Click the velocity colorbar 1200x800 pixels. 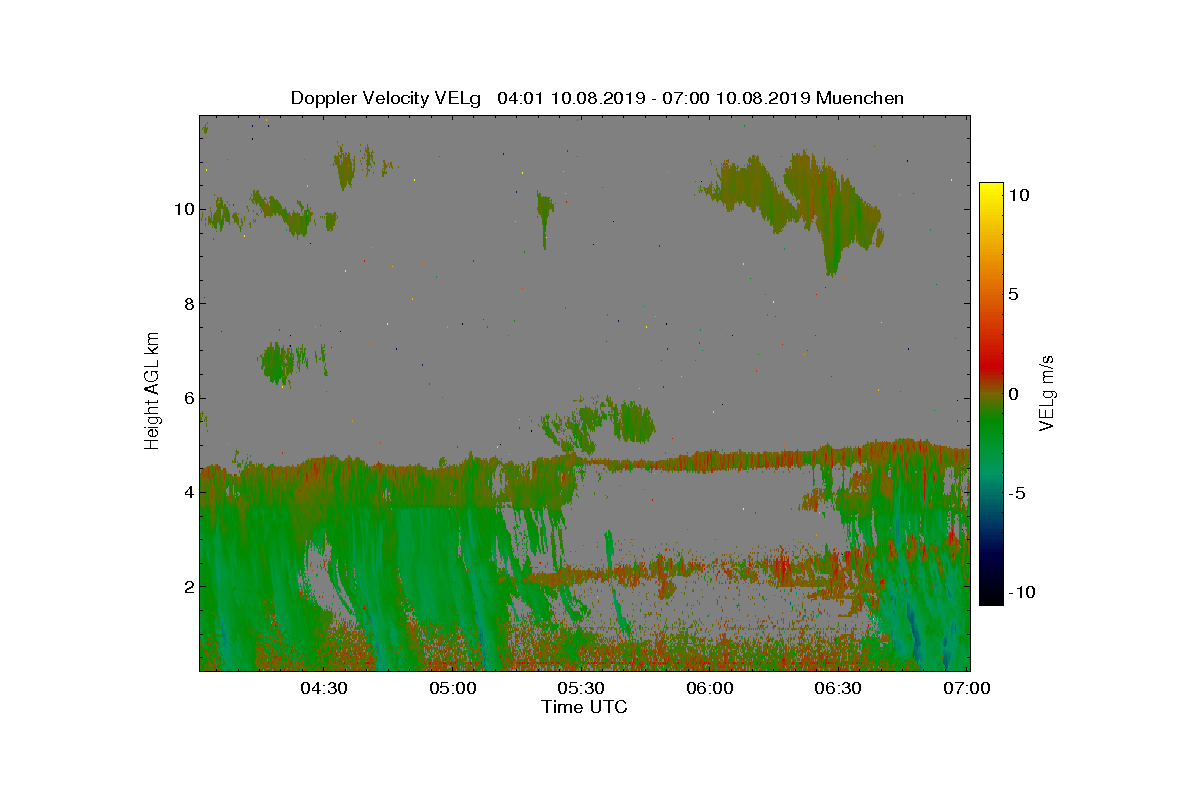coord(991,394)
